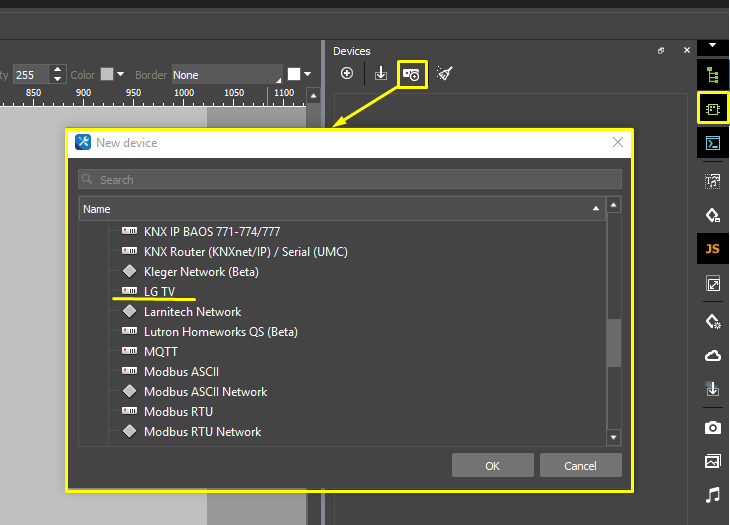Click the add device plus icon

click(x=347, y=74)
